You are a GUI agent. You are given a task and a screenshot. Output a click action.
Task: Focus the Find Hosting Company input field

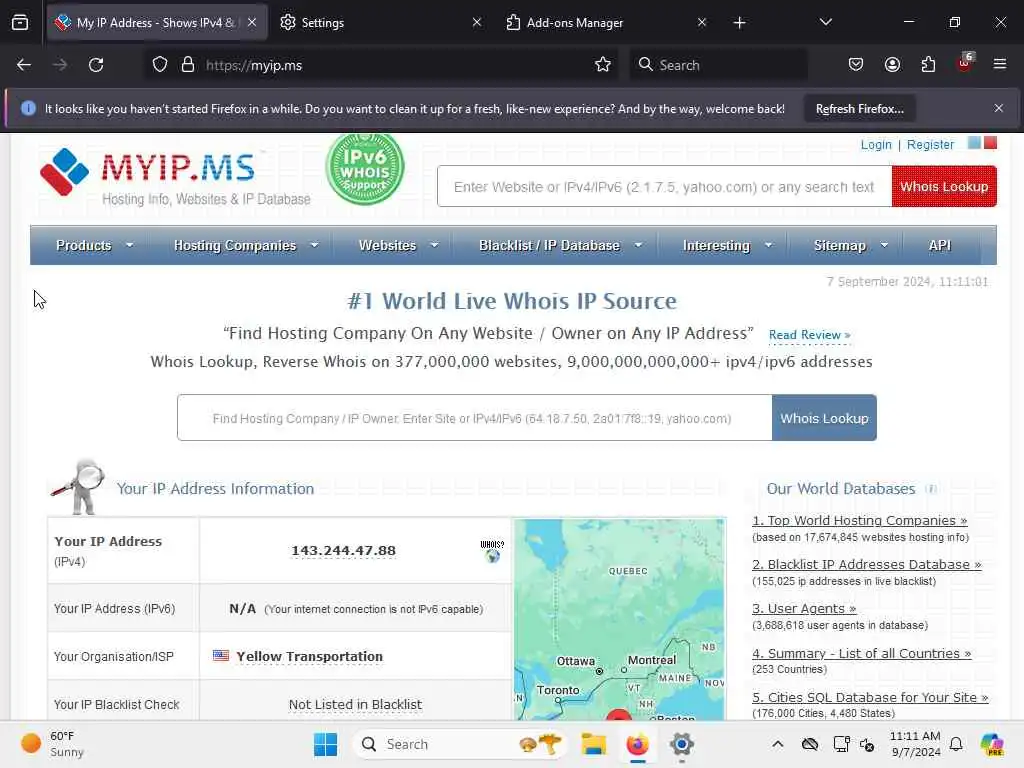(x=475, y=418)
